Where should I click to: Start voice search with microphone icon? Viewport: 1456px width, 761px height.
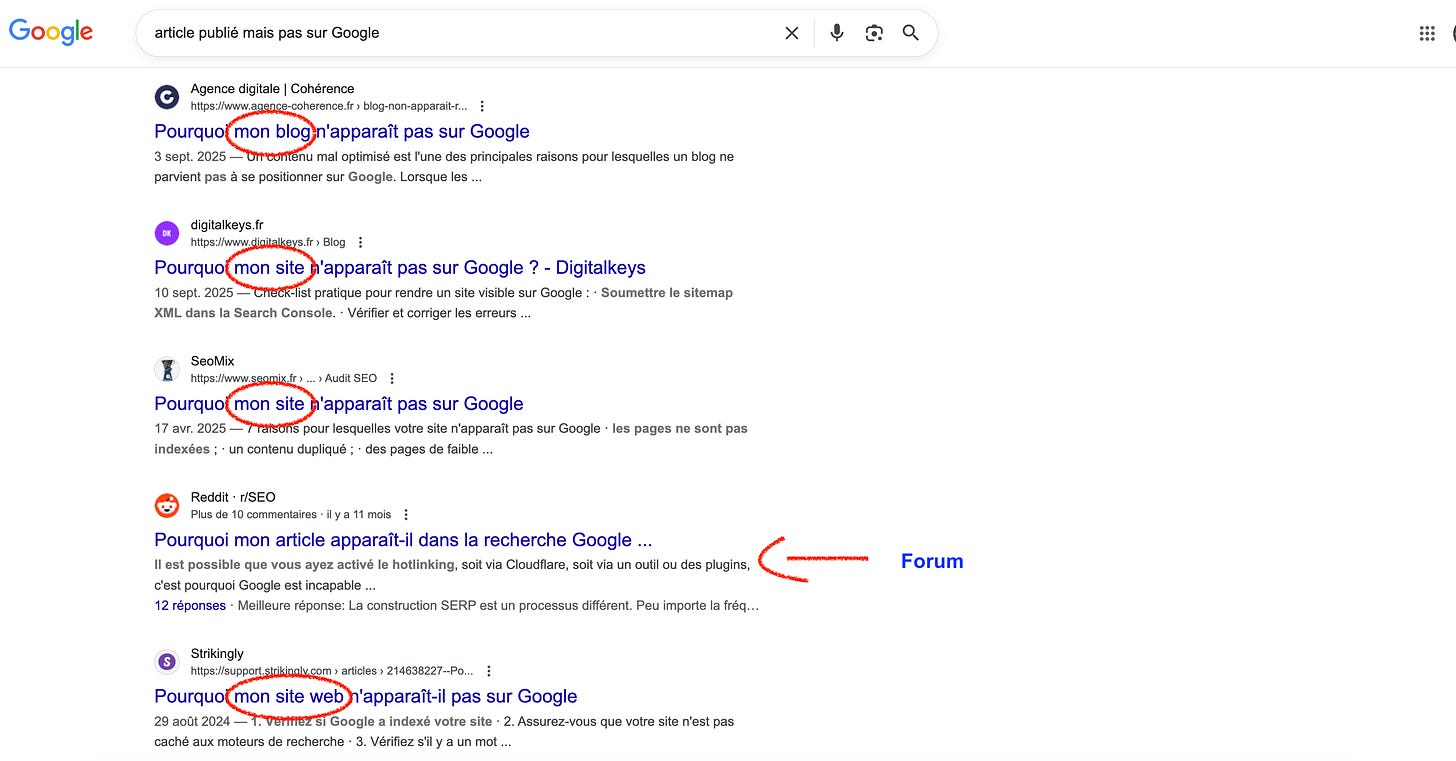(837, 33)
